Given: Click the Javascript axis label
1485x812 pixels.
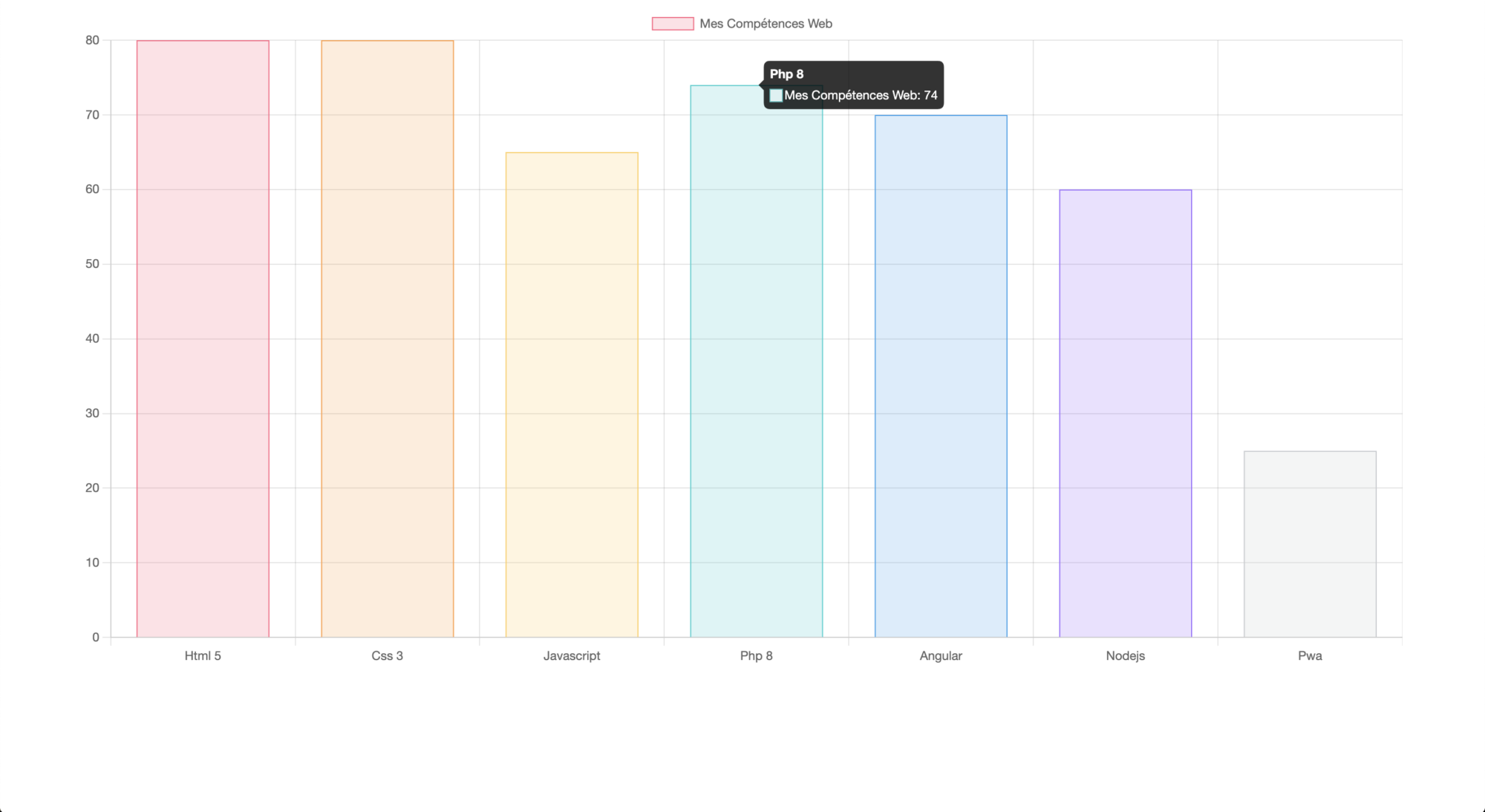Looking at the screenshot, I should pos(572,656).
